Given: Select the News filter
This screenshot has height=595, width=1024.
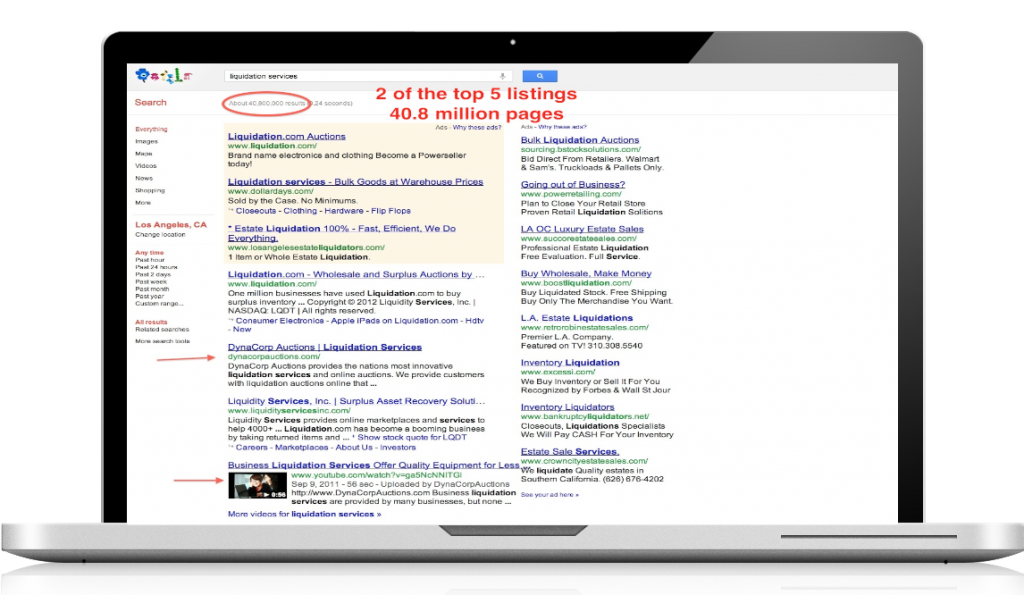Looking at the screenshot, I should tap(144, 178).
